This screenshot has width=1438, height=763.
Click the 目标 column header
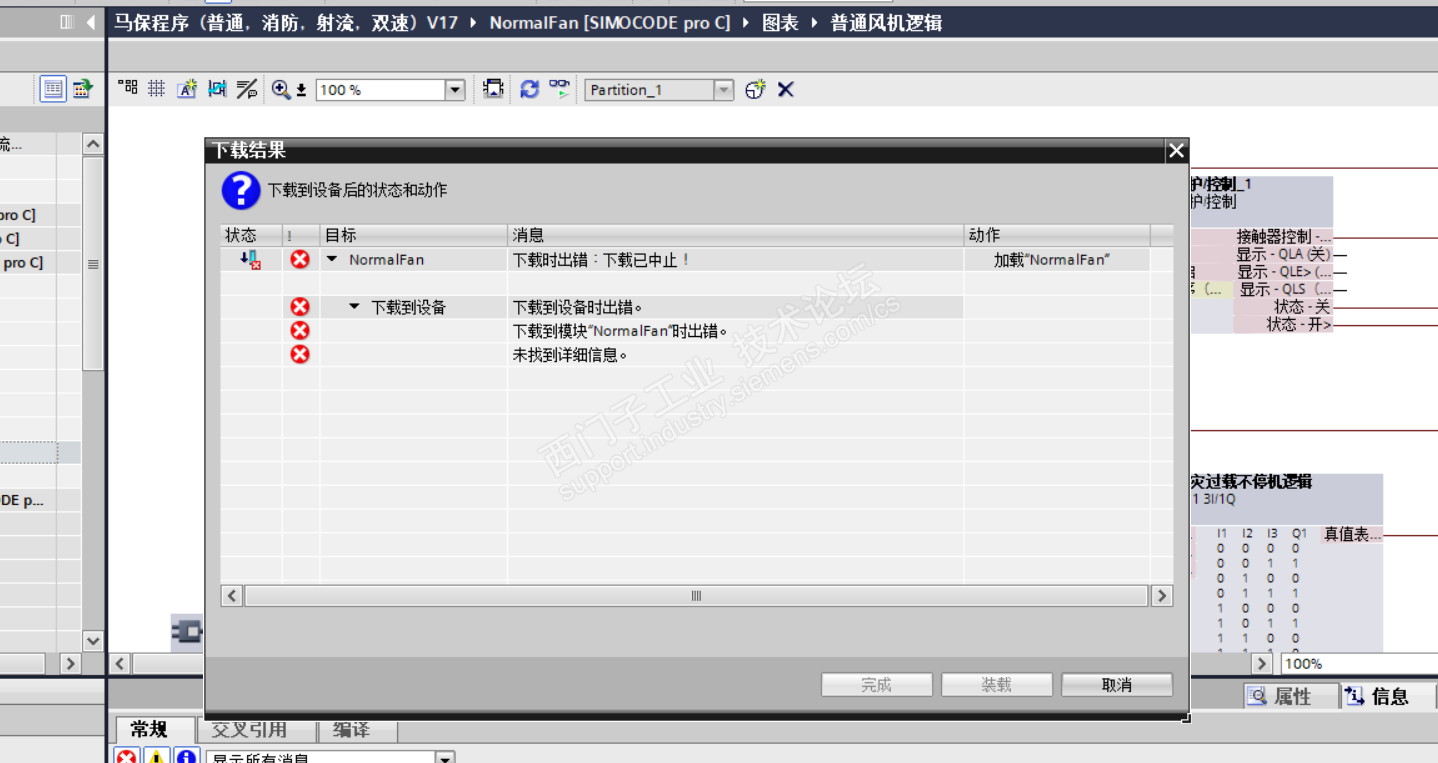[414, 235]
